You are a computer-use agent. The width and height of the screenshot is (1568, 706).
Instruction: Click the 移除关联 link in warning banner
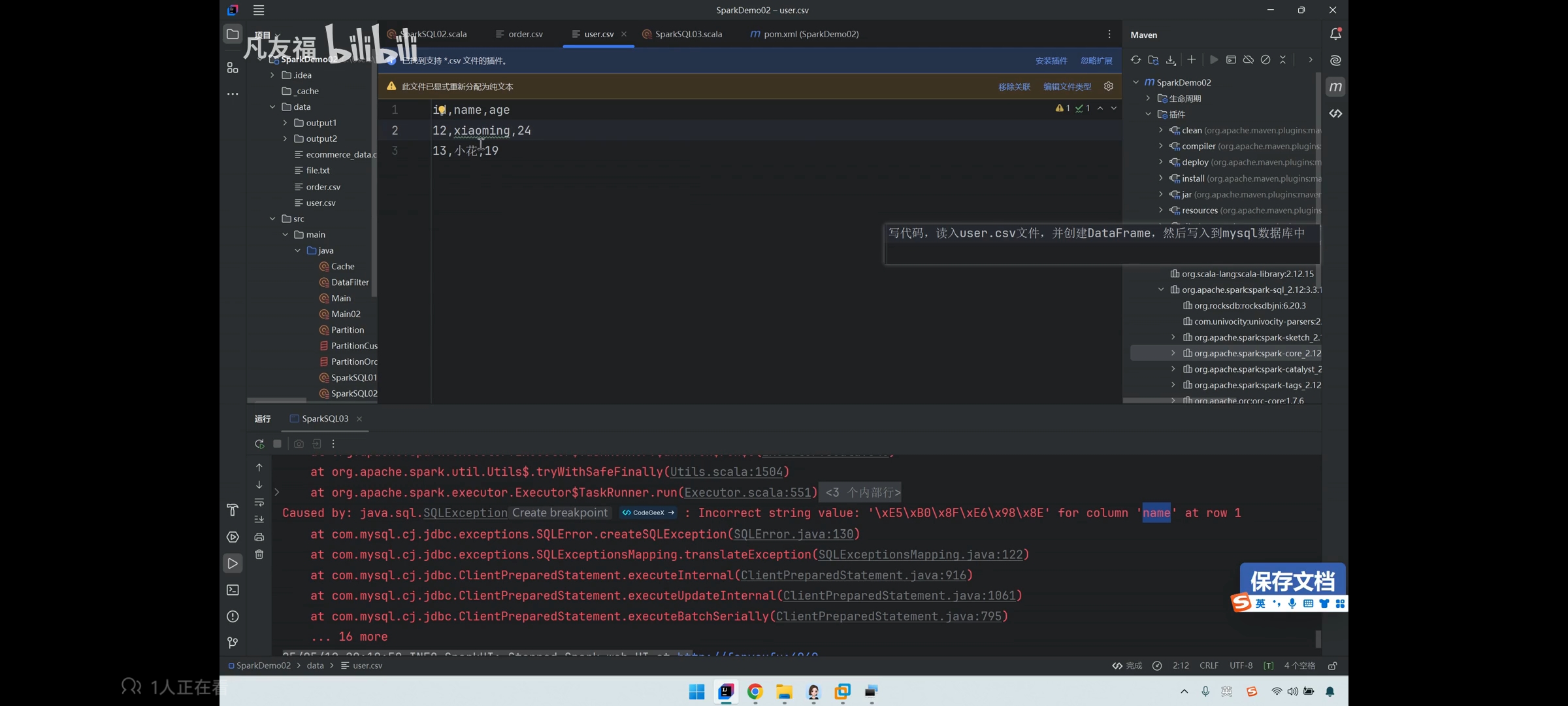[x=1014, y=86]
